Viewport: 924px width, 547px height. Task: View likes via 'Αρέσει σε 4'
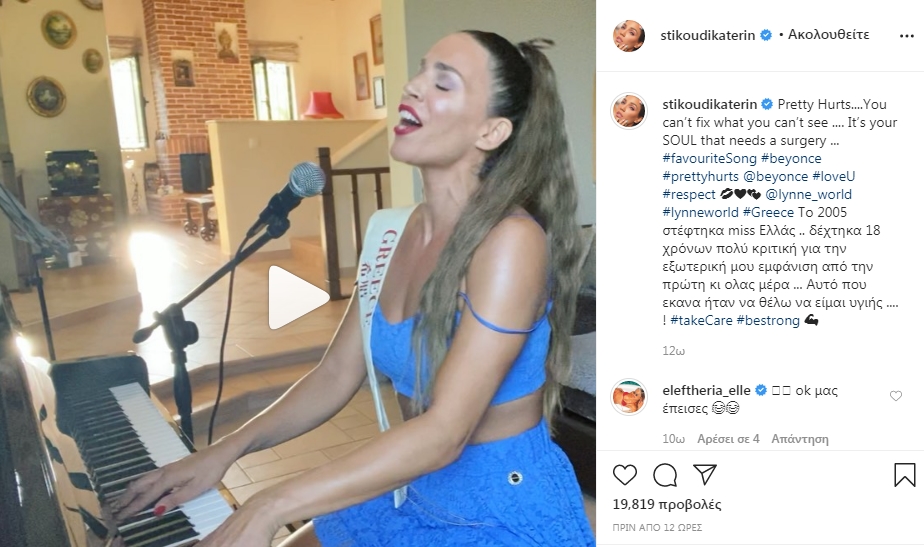(x=728, y=439)
